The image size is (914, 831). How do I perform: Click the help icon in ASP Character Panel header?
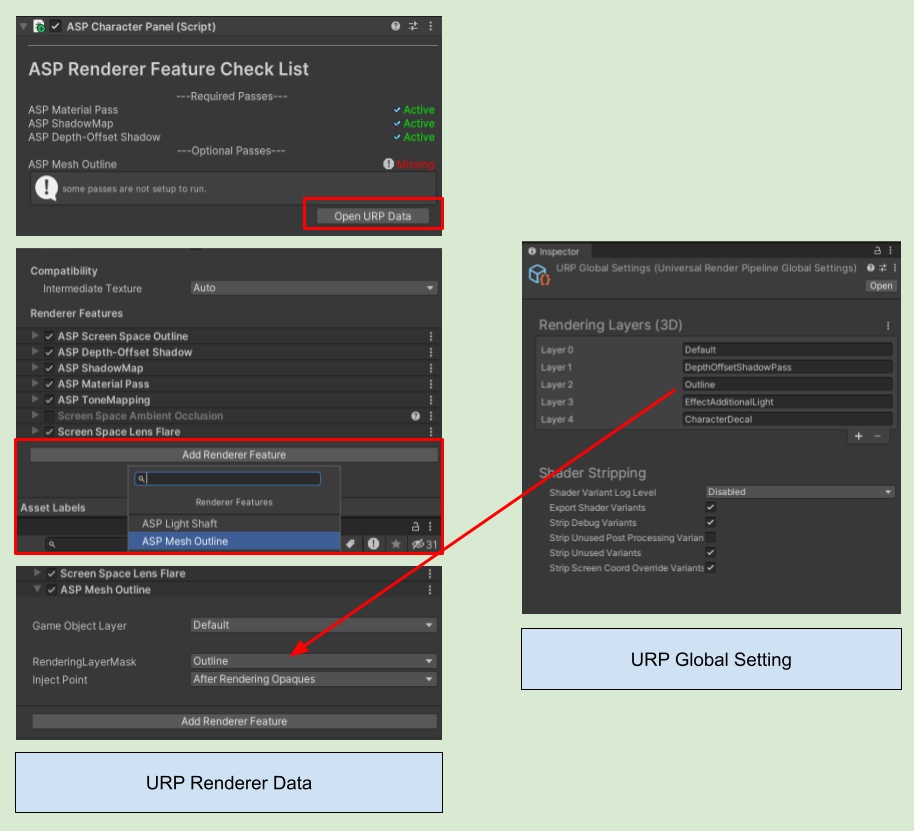396,26
